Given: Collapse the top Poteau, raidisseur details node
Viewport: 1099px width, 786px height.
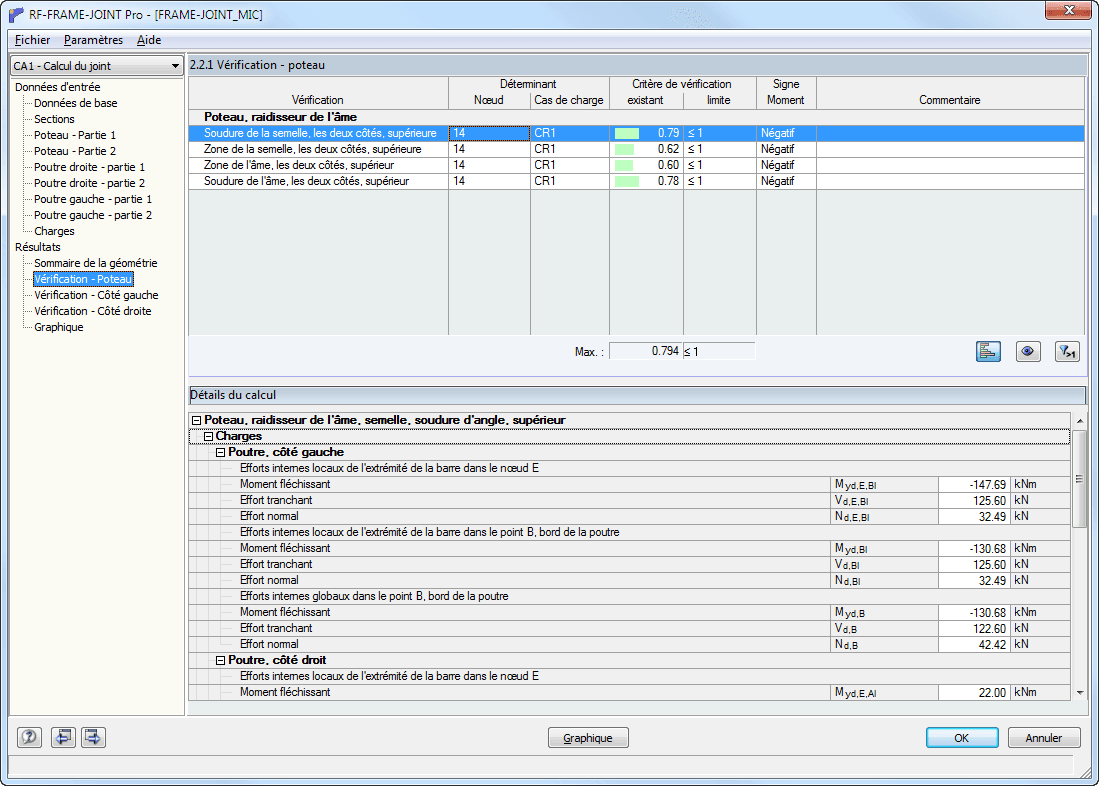Looking at the screenshot, I should click(x=196, y=420).
